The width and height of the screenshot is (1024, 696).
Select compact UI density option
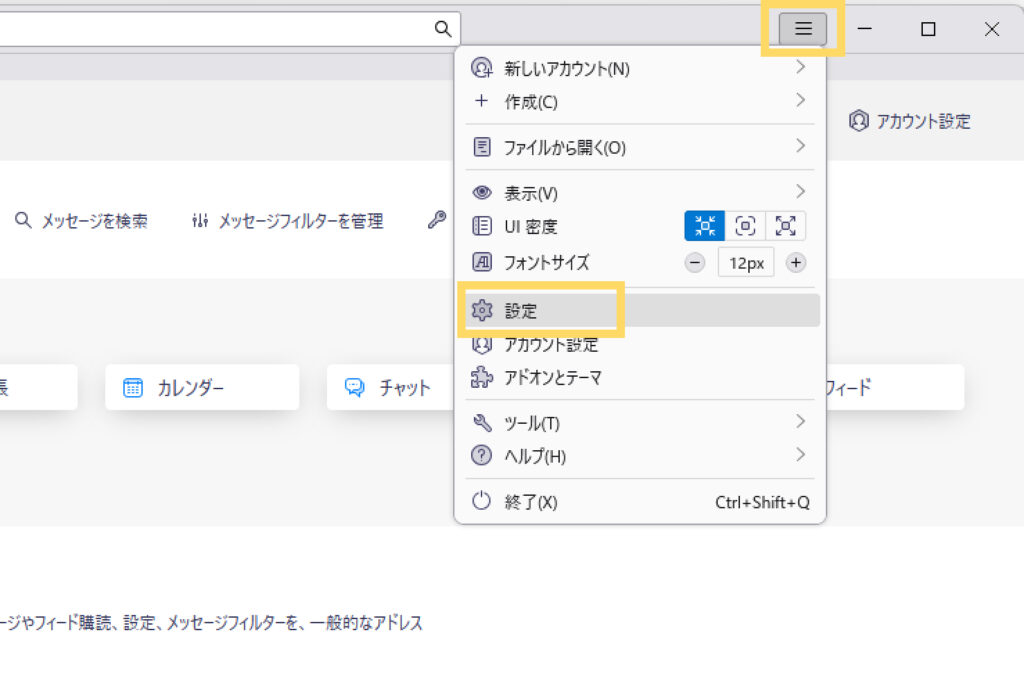pos(704,226)
